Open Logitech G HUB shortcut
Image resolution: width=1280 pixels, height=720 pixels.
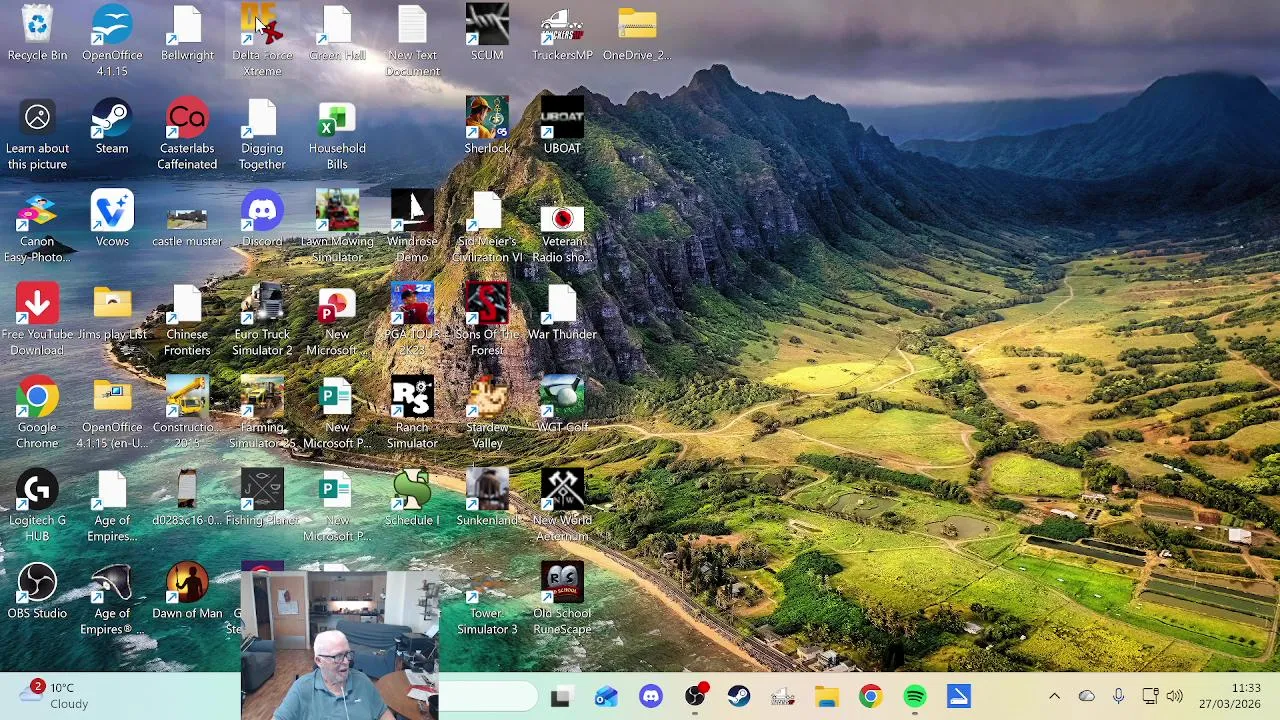(37, 506)
